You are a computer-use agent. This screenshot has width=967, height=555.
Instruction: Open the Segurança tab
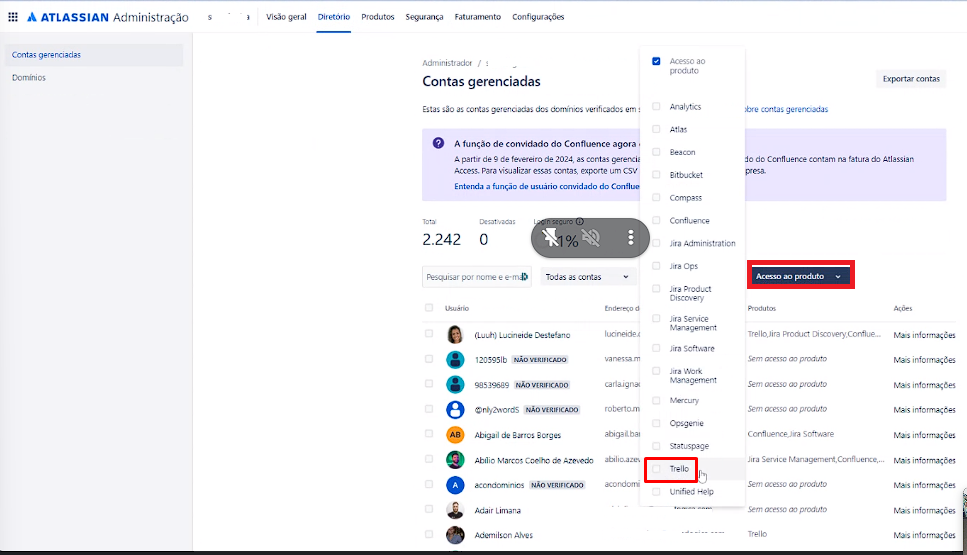(424, 17)
